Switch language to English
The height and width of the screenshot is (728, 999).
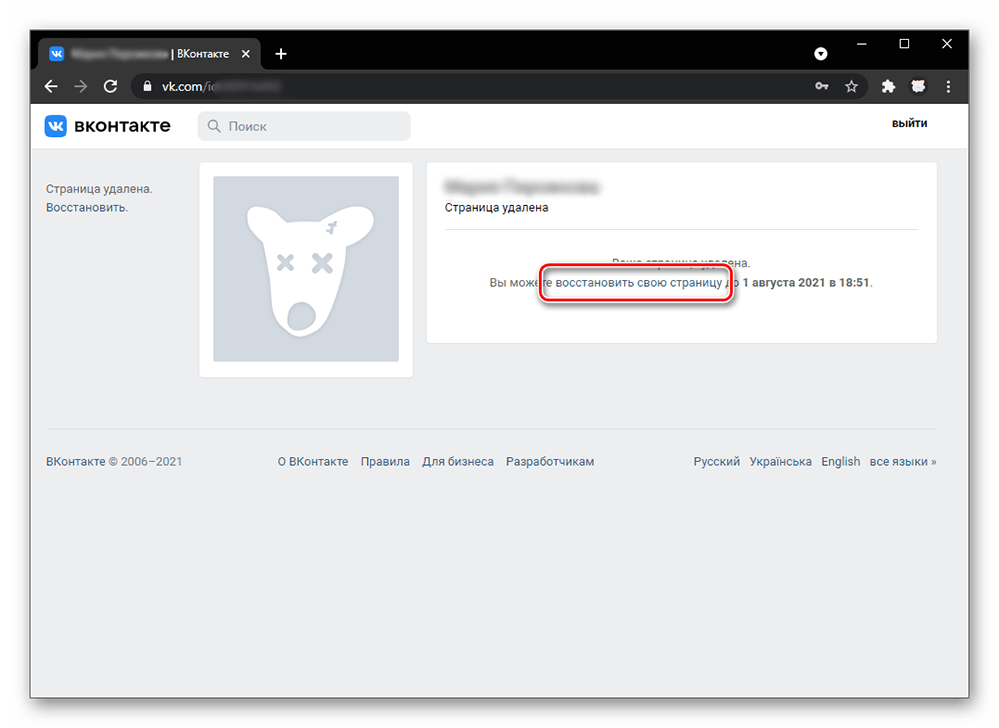(840, 461)
